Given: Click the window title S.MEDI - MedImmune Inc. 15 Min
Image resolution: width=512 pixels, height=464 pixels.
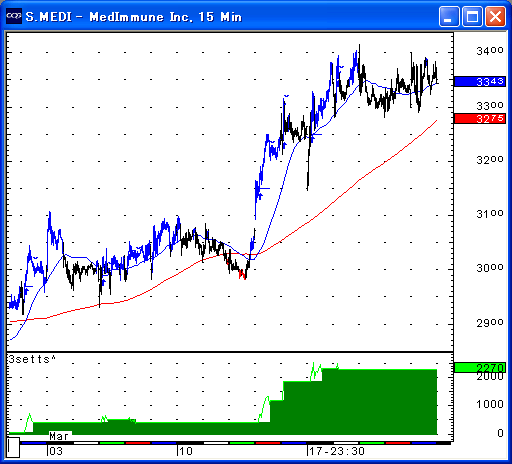Looking at the screenshot, I should click(133, 17).
